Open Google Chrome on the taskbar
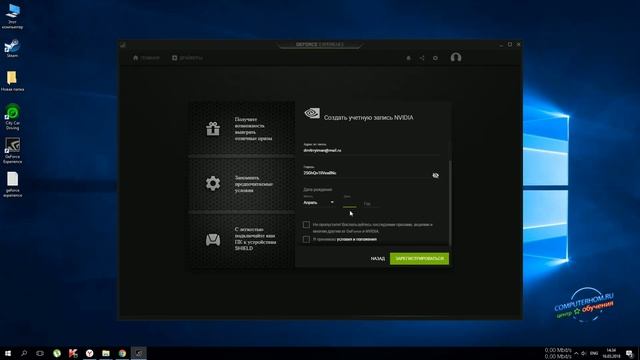The image size is (640, 360). pyautogui.click(x=122, y=353)
